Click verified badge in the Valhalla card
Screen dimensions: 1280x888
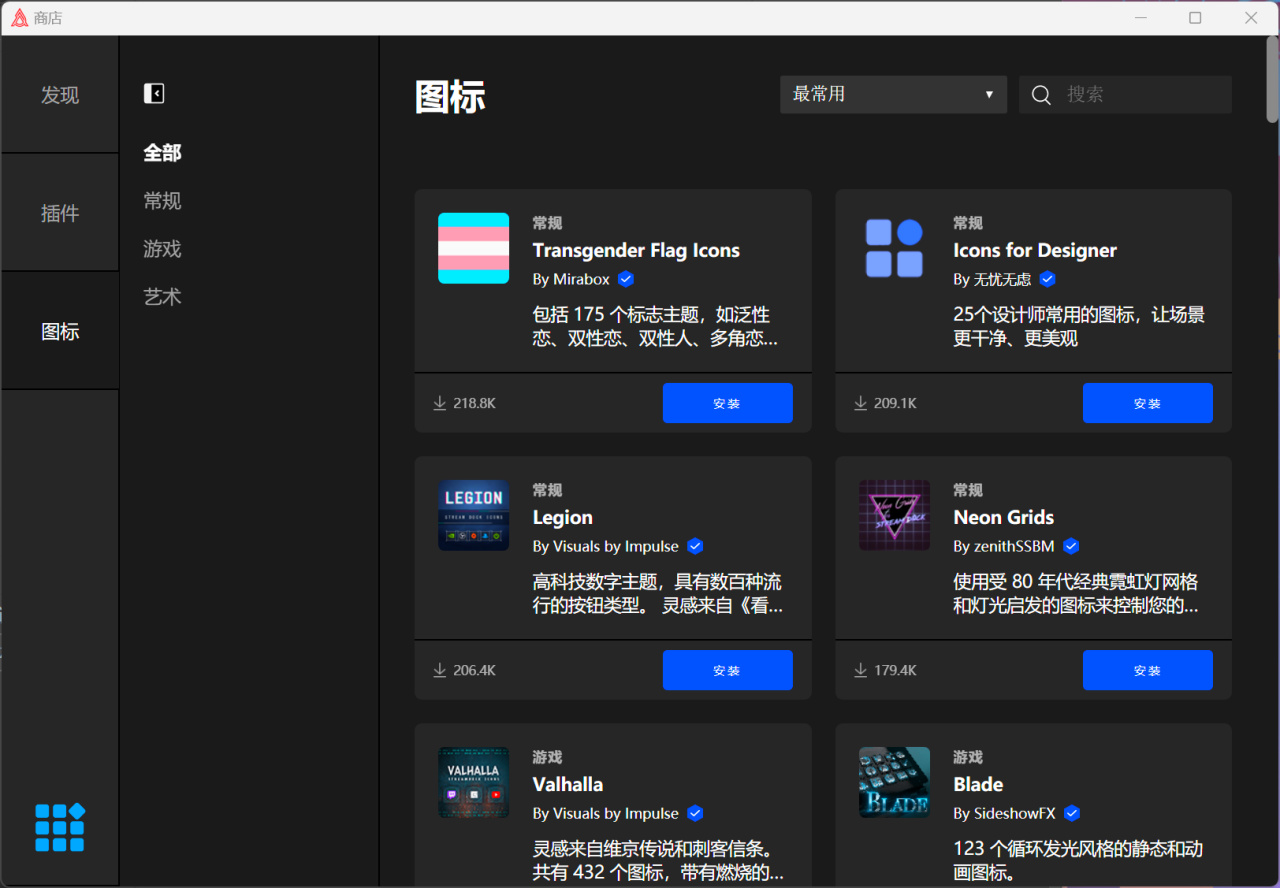click(x=695, y=813)
